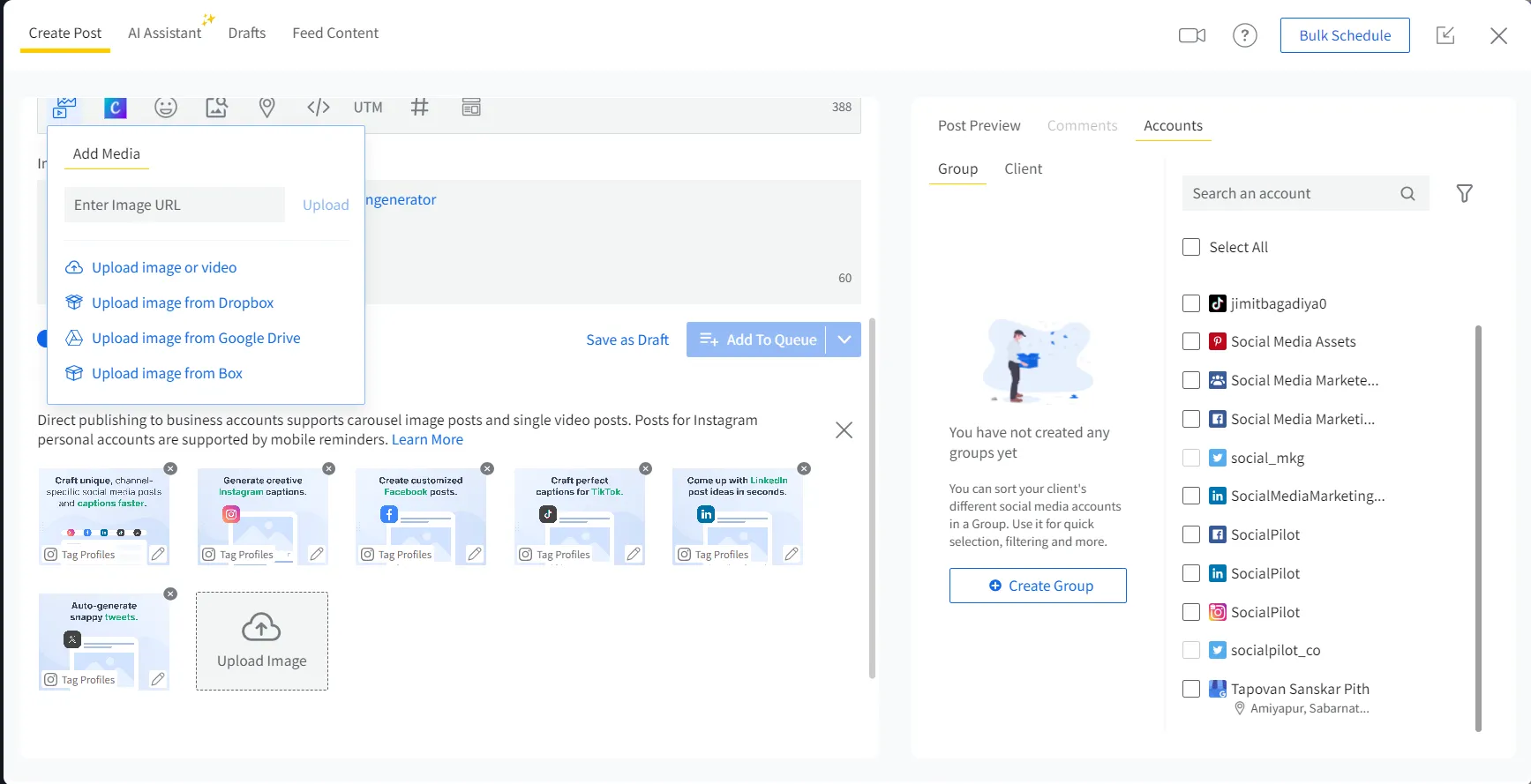Click the Enter Image URL field
This screenshot has height=784, width=1531.
click(175, 205)
